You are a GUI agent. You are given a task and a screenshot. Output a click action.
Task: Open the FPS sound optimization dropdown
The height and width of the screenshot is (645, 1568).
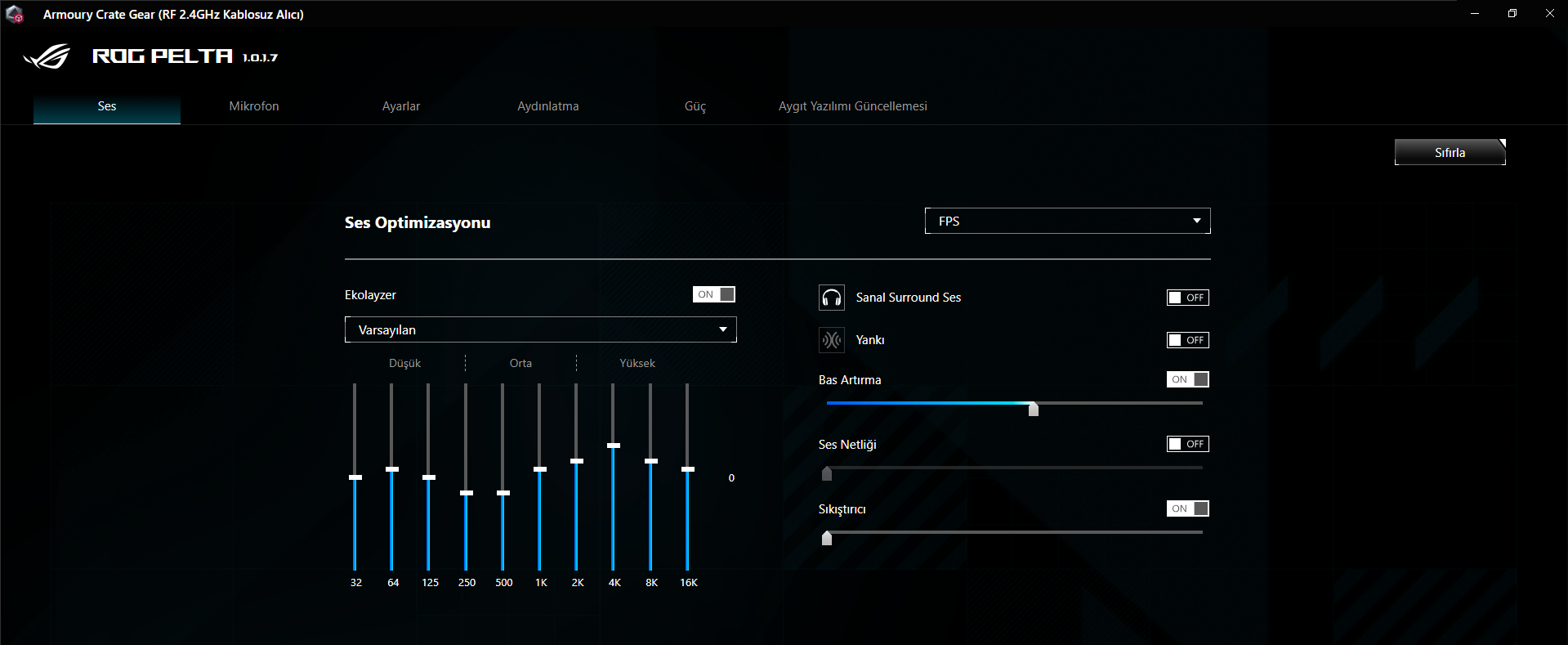(x=1068, y=221)
